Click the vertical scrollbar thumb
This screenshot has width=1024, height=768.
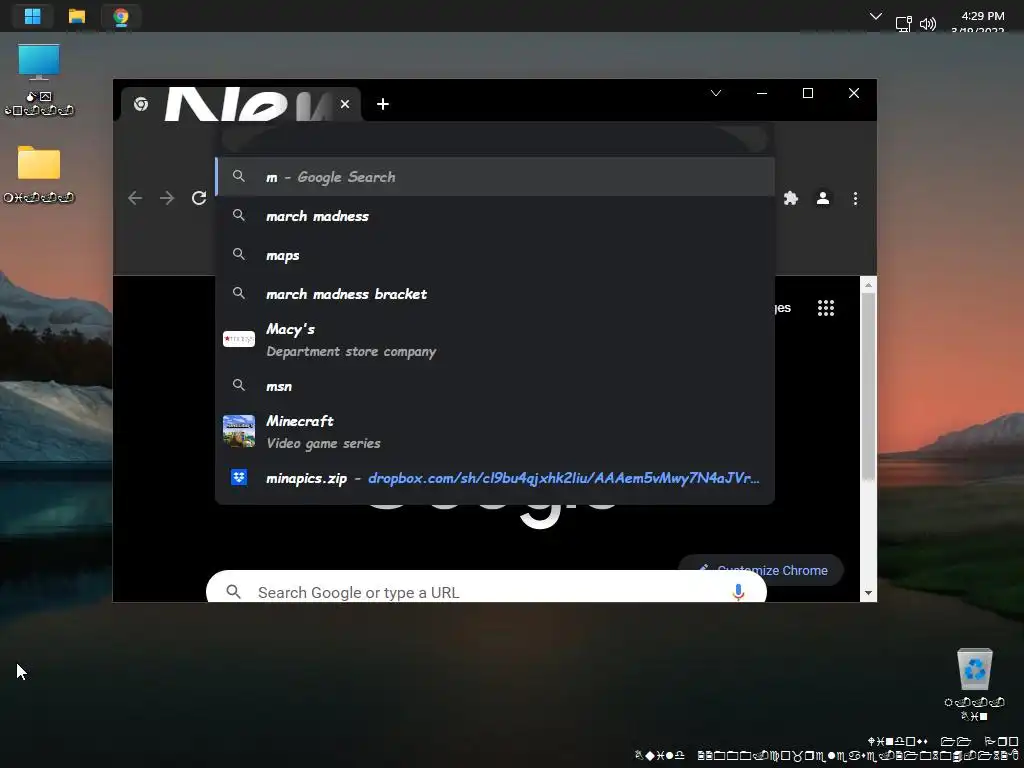coord(868,386)
